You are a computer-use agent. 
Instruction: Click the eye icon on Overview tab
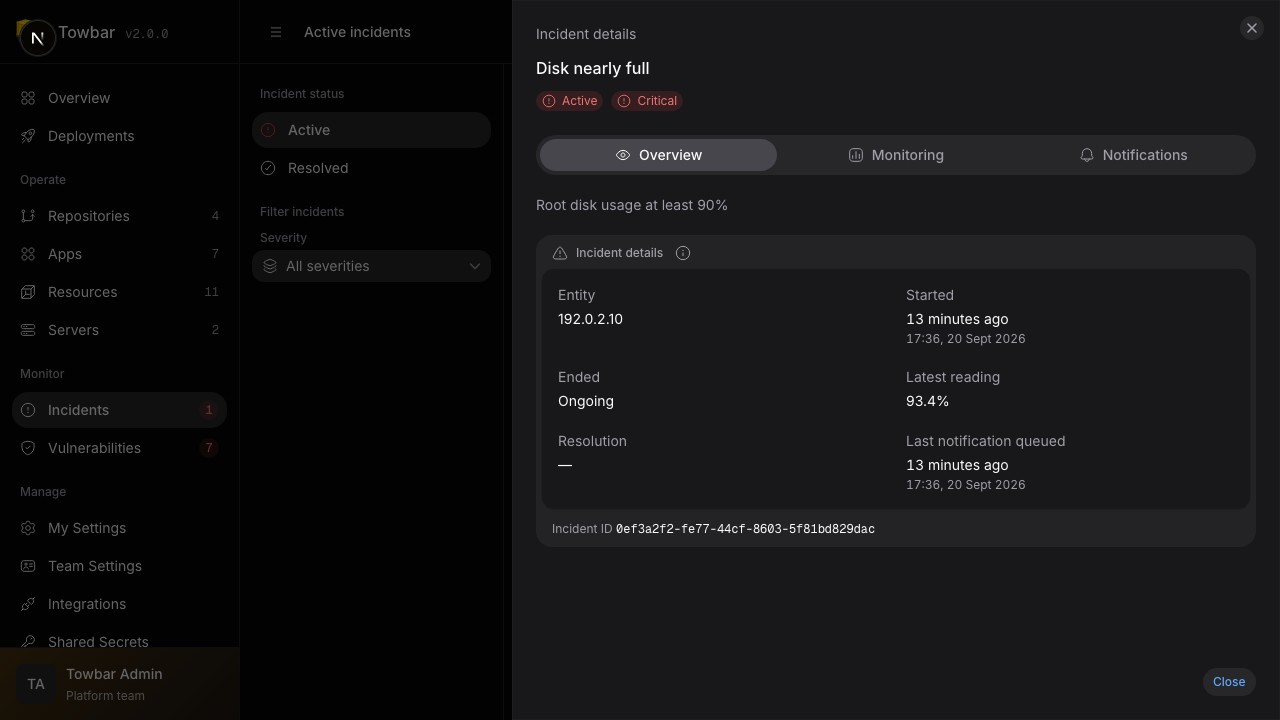pyautogui.click(x=623, y=155)
